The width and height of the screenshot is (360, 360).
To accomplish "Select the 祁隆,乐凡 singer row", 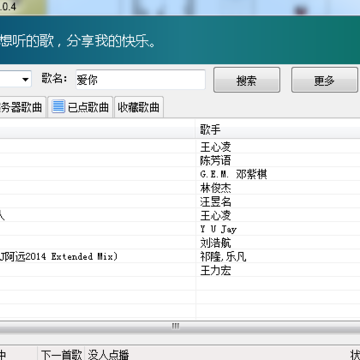I will 180,256.
